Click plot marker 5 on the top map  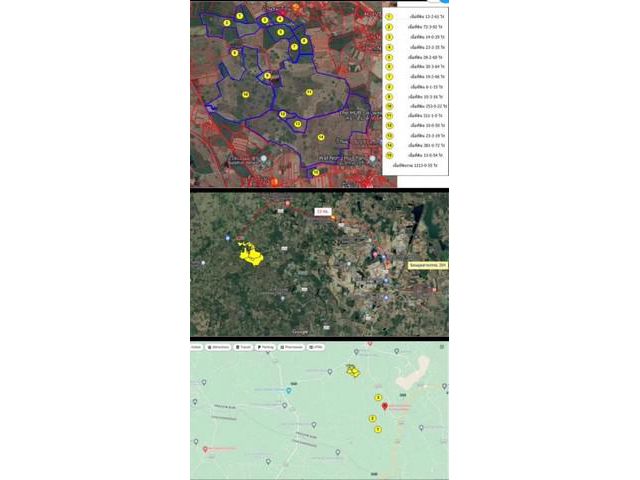[280, 32]
